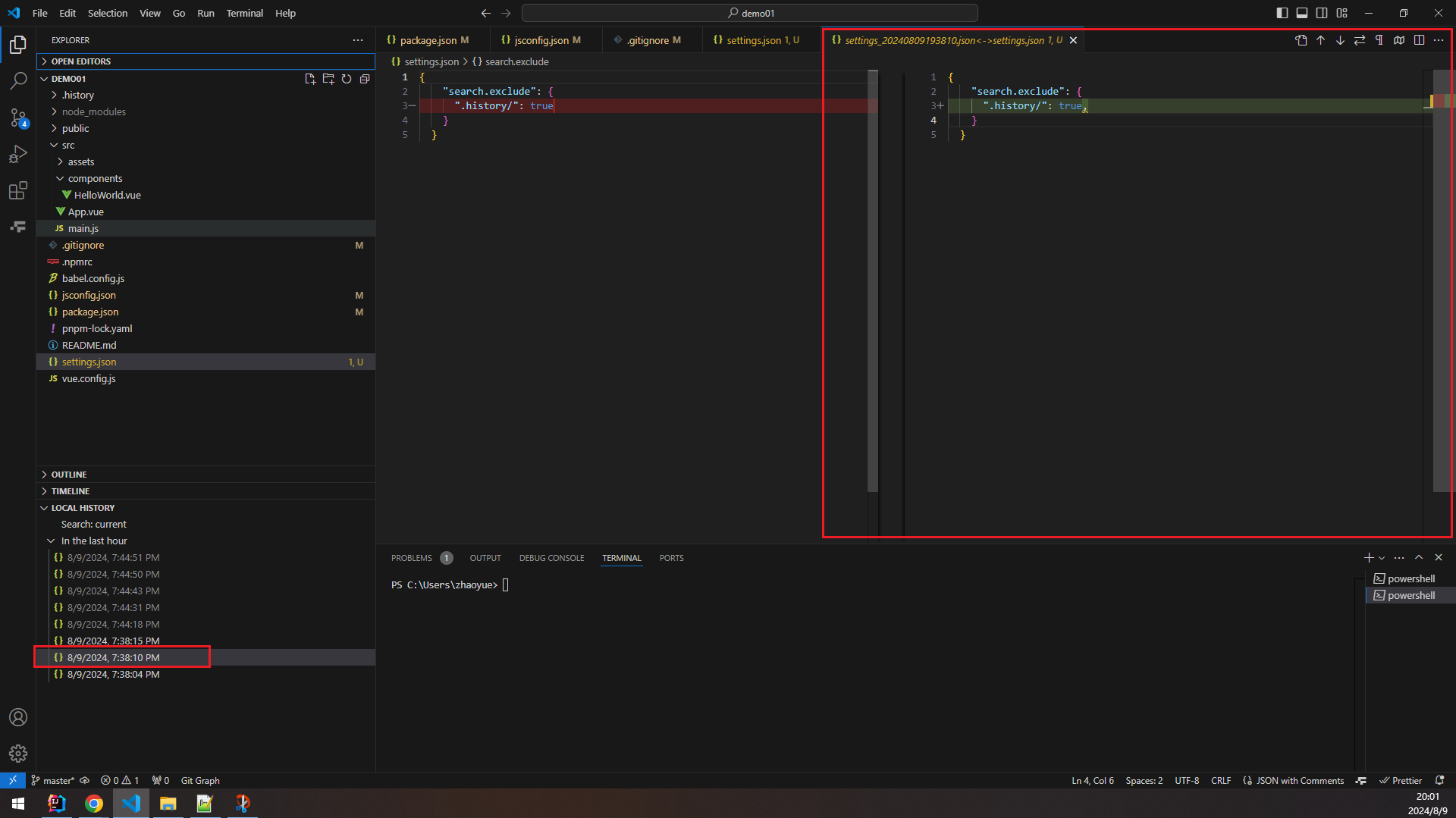Open the PORTS panel tab
The image size is (1456, 818).
coord(671,558)
